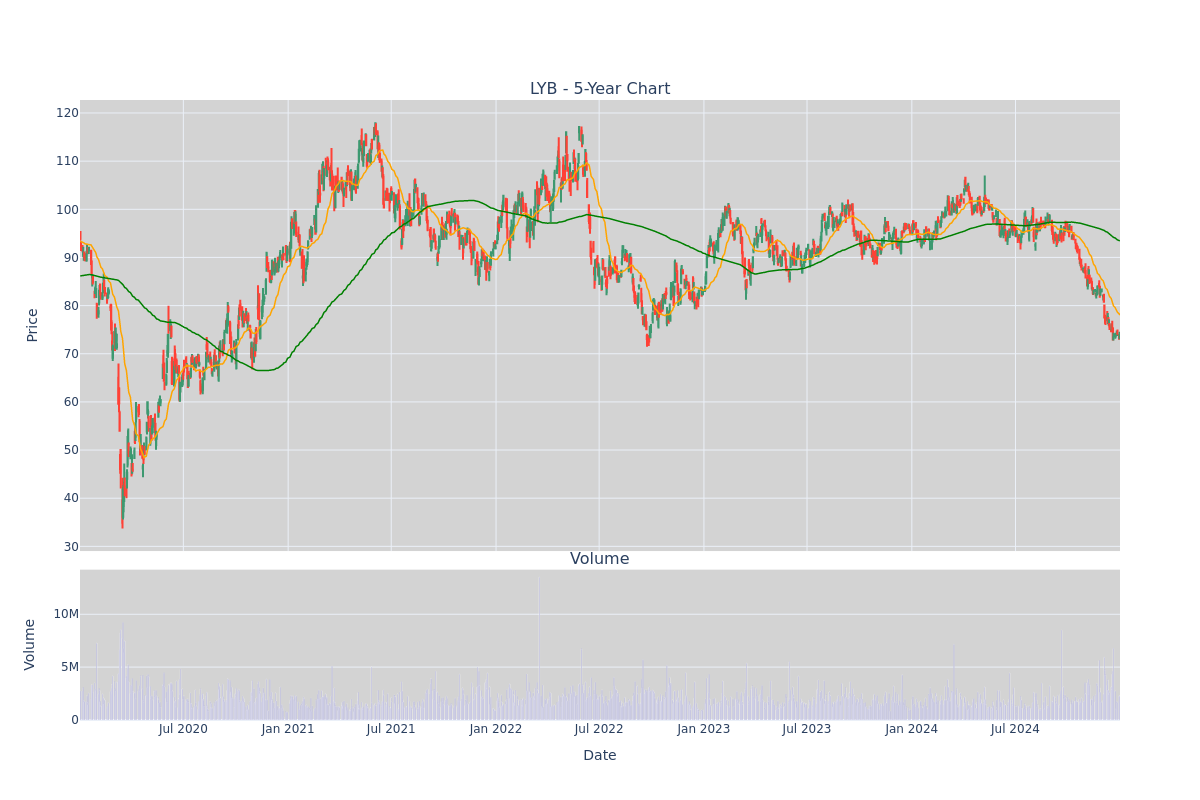This screenshot has height=800, width=1200.
Task: Click the 30 price tick label
Action: point(70,546)
